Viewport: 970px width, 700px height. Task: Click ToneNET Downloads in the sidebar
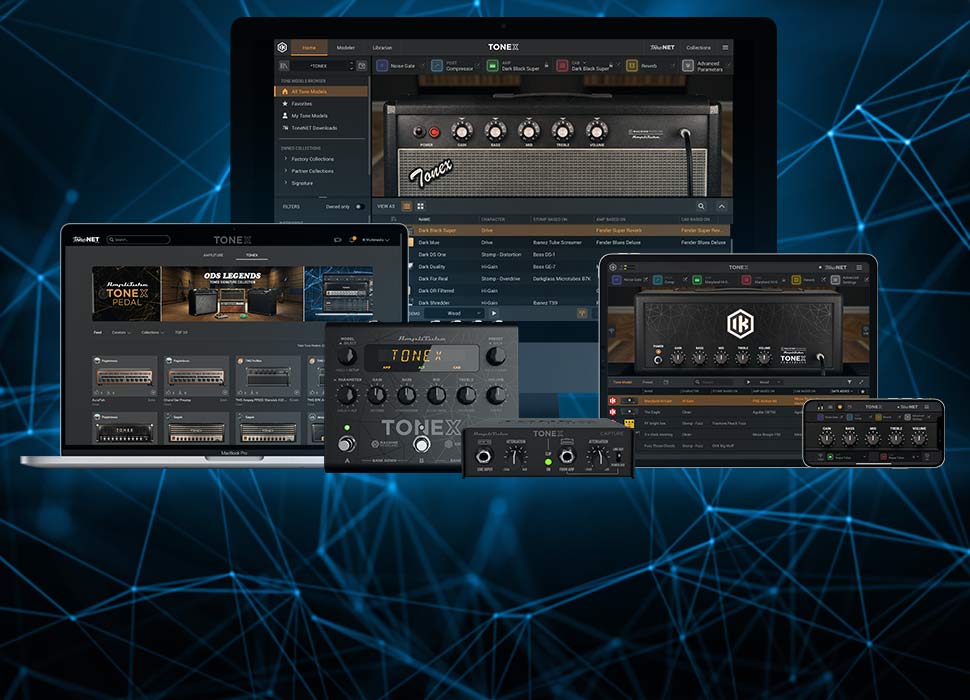click(313, 127)
